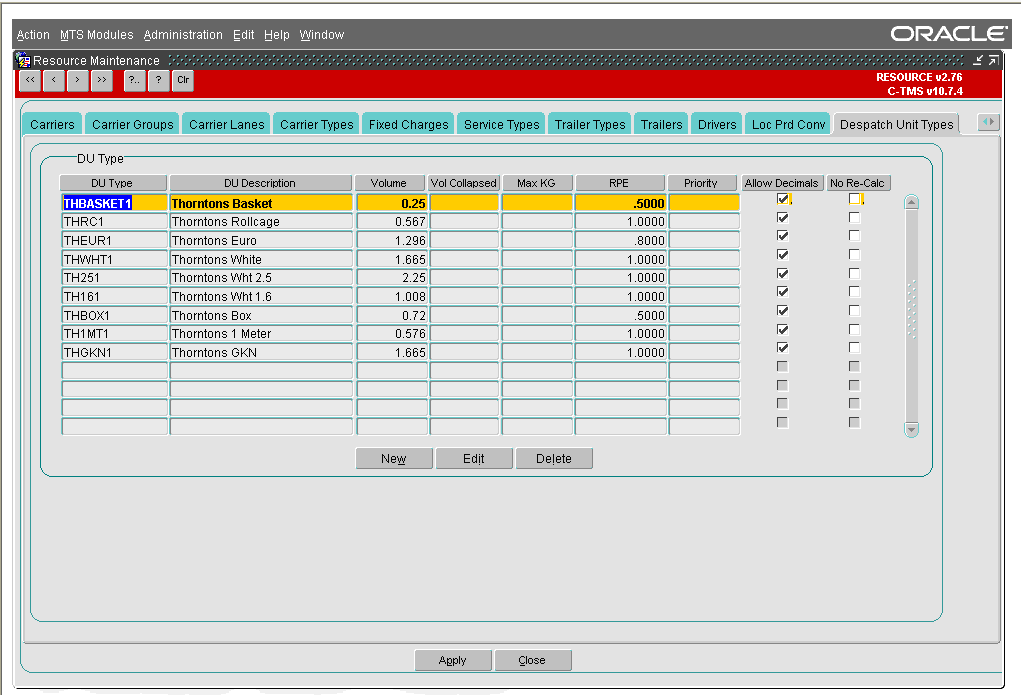Screen dimensions: 1021x695
Task: Toggle Allow Decimals for THWHT1 row
Action: [x=783, y=255]
